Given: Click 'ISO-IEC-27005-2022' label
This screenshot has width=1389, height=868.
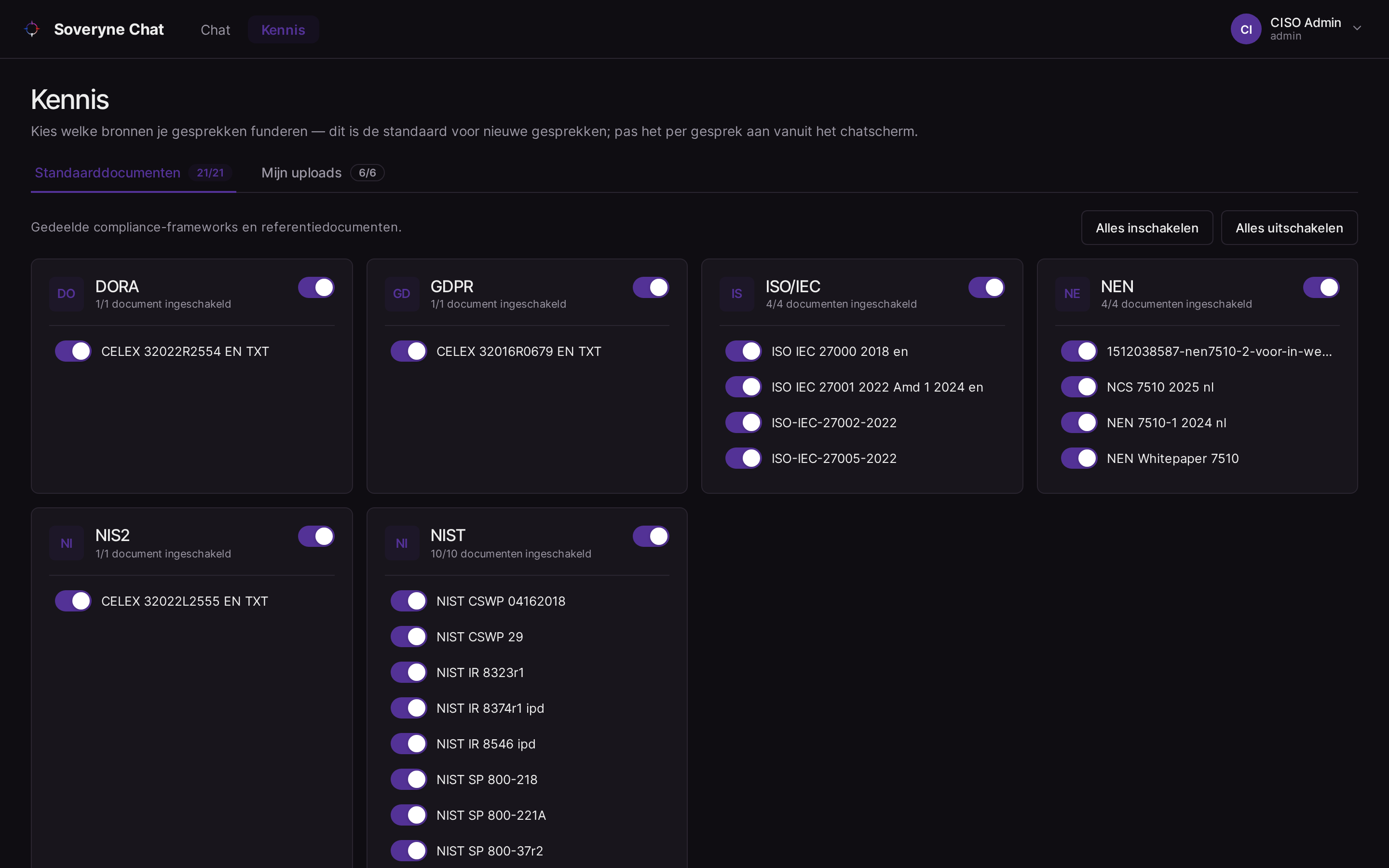Looking at the screenshot, I should [833, 459].
